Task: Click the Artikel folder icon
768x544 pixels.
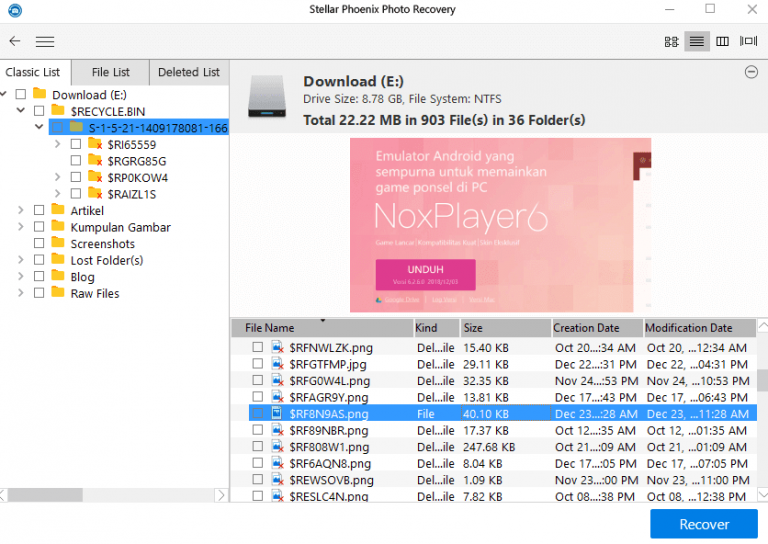Action: pyautogui.click(x=58, y=210)
